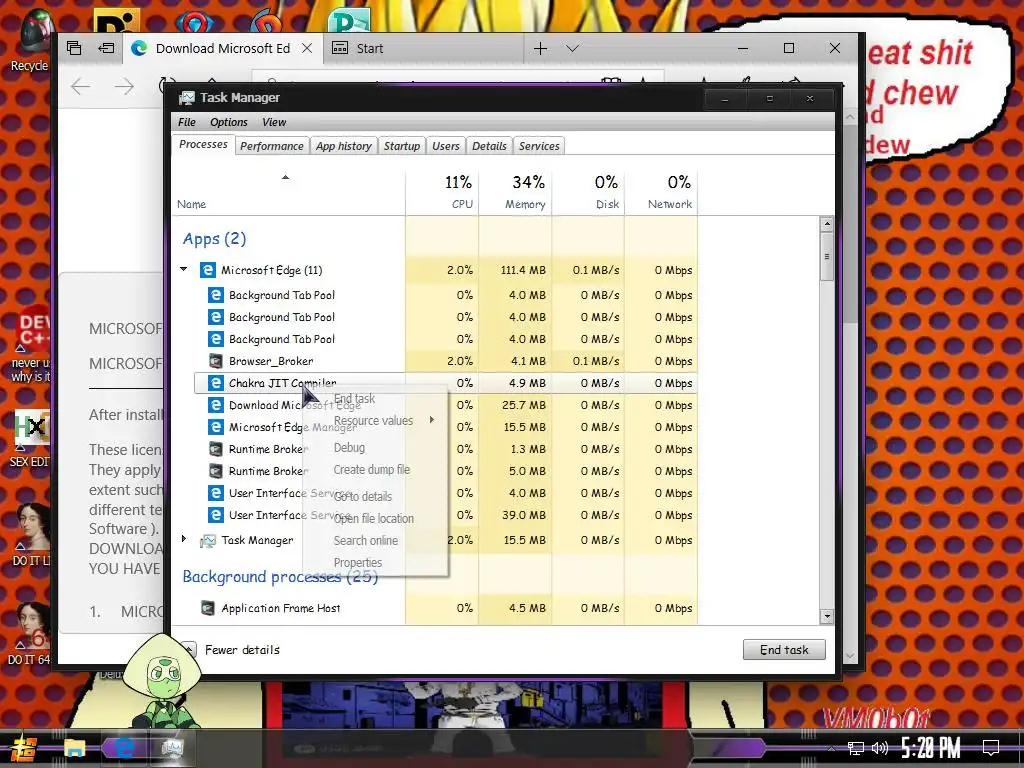This screenshot has width=1024, height=768.
Task: Click the End task button
Action: pyautogui.click(x=784, y=650)
